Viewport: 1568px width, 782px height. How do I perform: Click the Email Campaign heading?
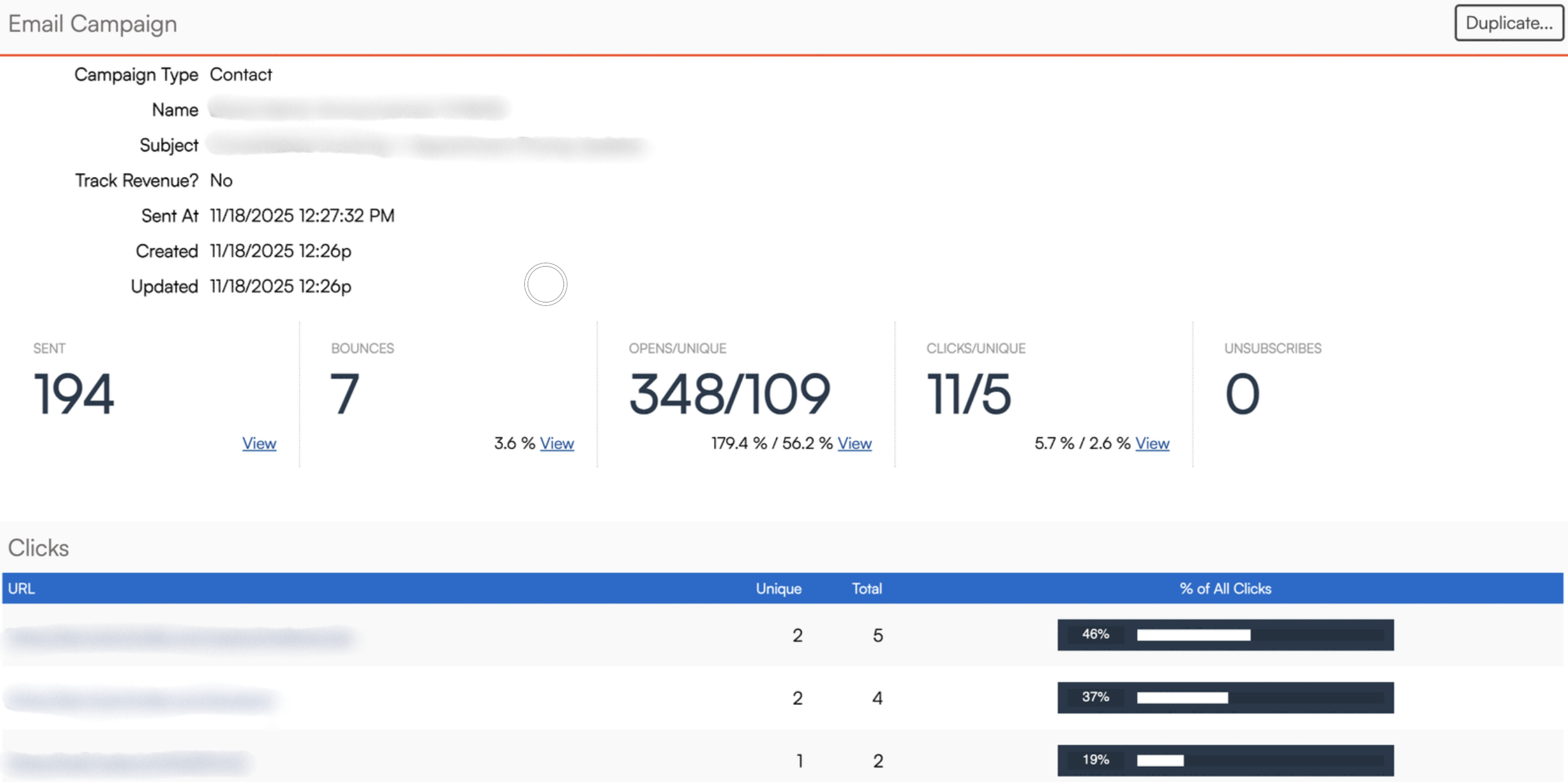click(x=92, y=24)
